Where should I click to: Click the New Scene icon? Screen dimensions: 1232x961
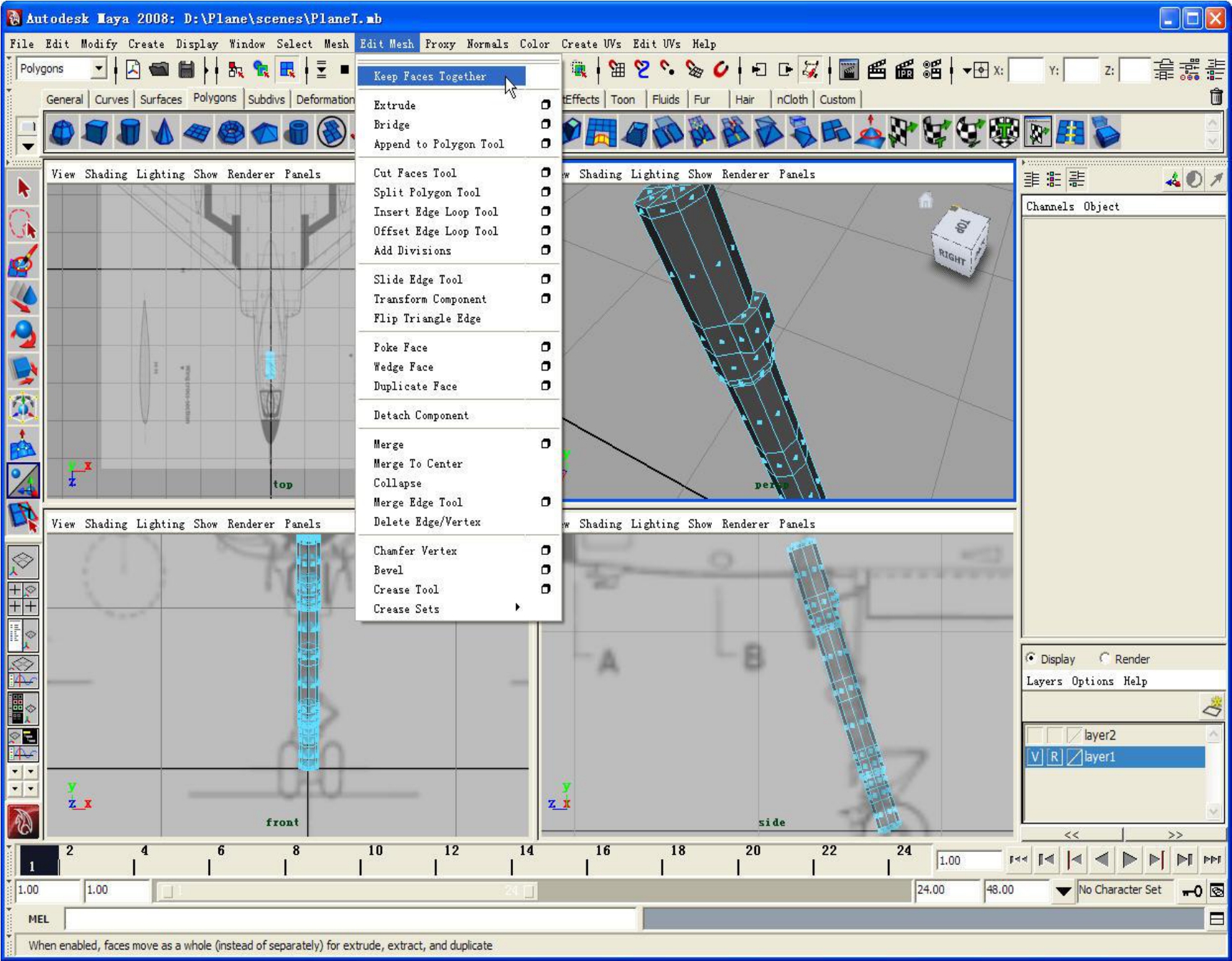point(133,69)
